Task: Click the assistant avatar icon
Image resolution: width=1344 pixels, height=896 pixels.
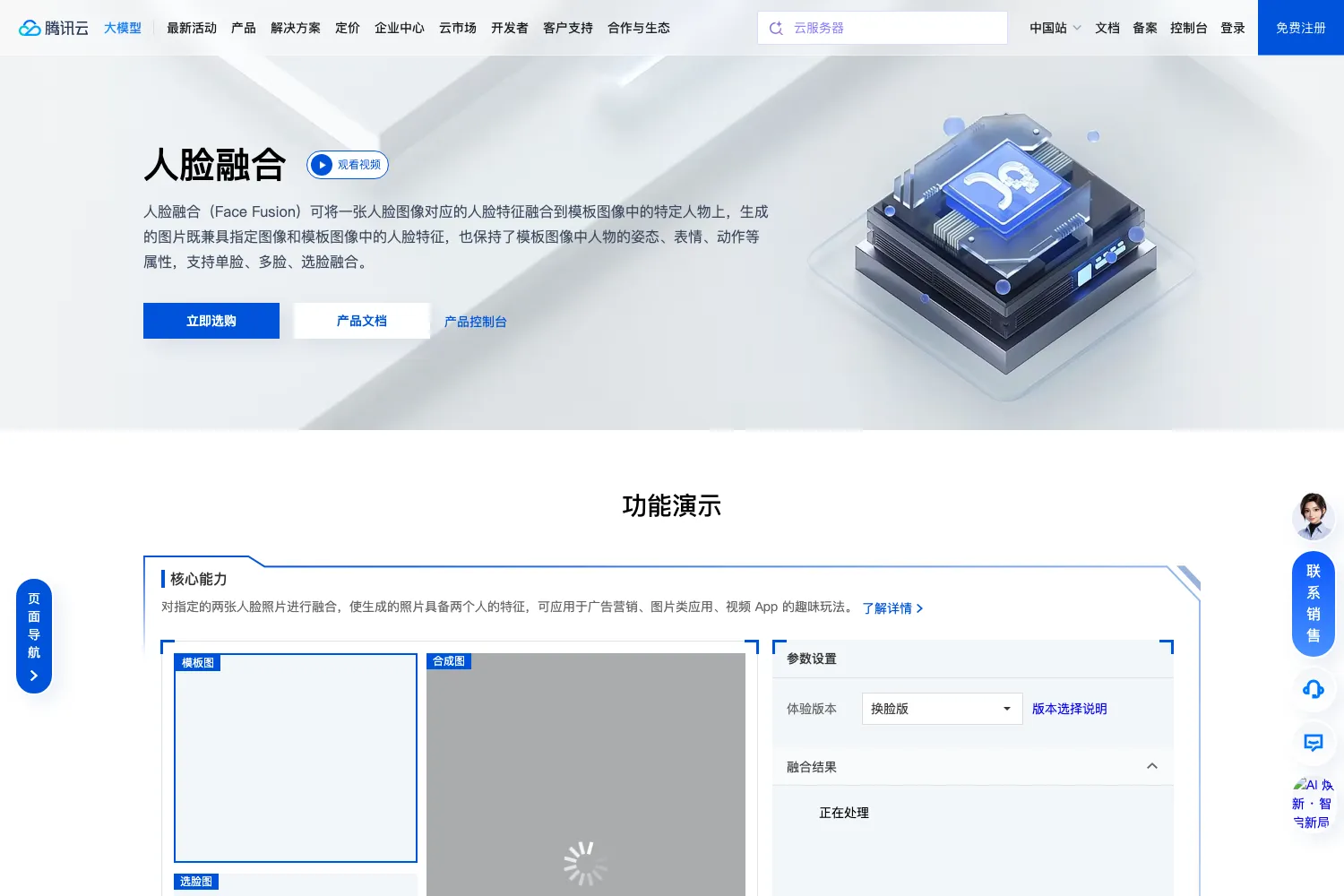Action: pos(1314,516)
